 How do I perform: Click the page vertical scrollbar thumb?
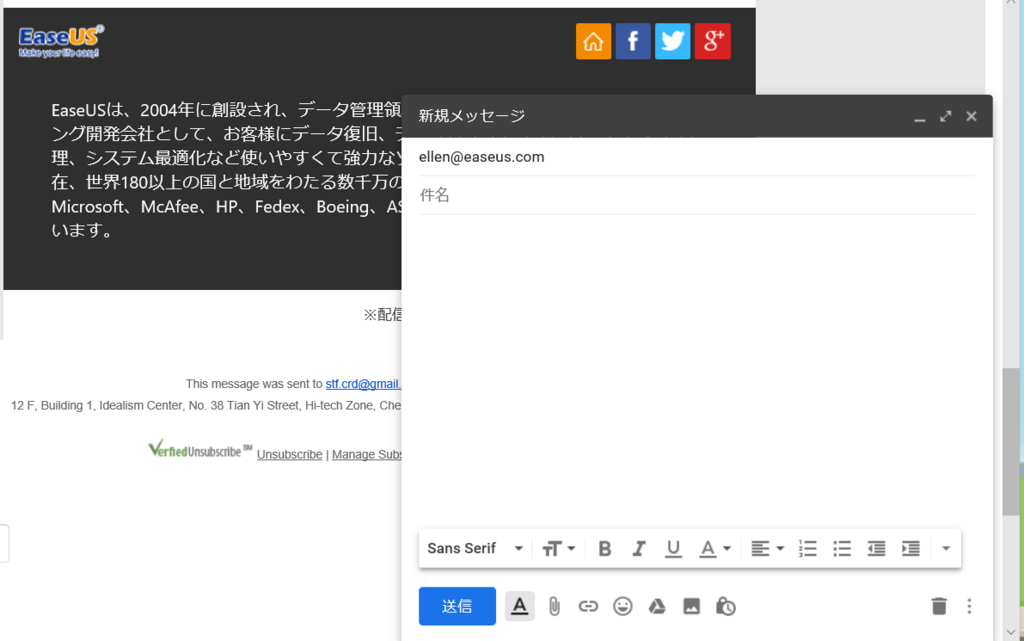pos(1011,442)
